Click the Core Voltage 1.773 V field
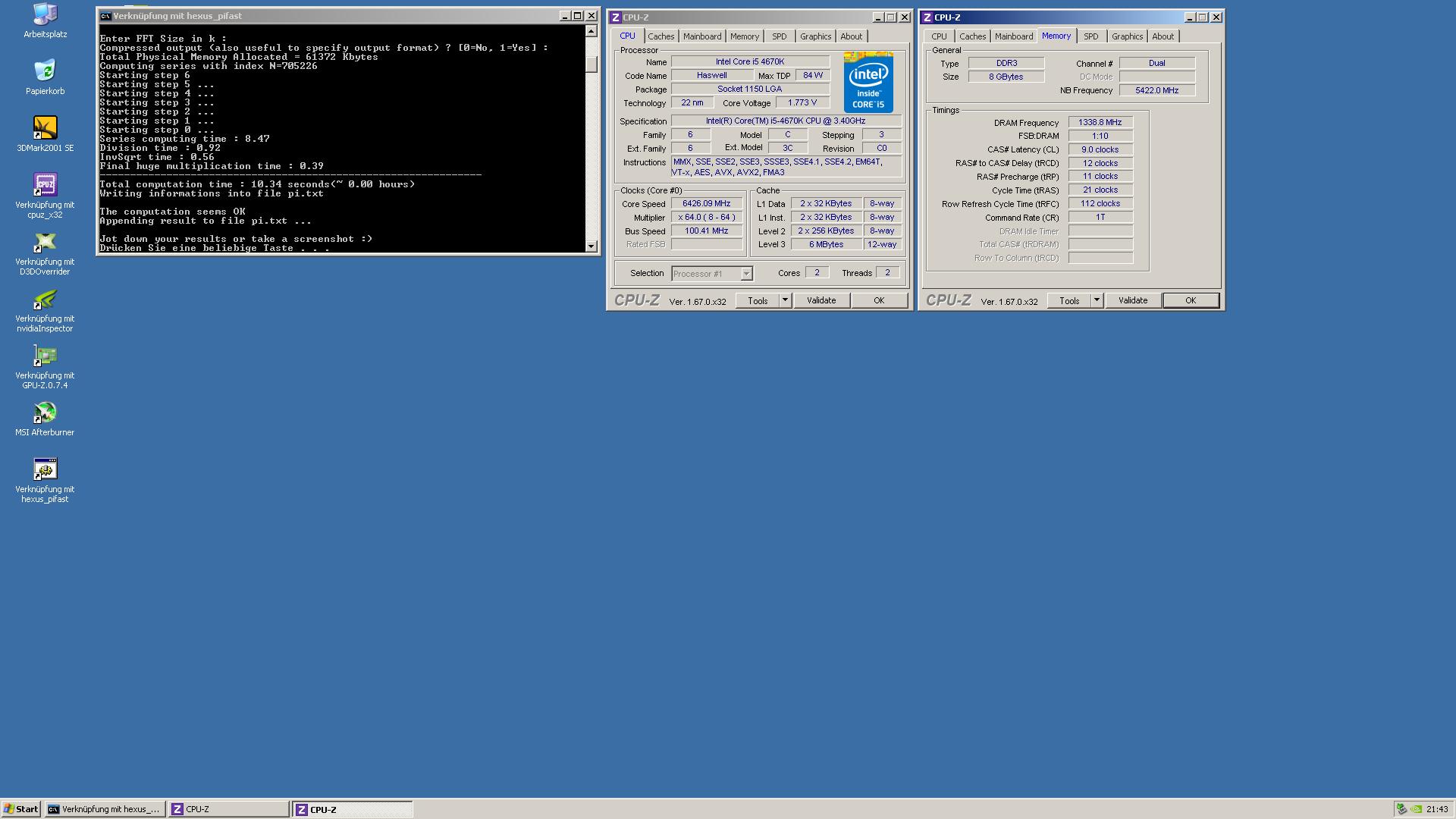Screen dimensions: 1456x819 802,103
